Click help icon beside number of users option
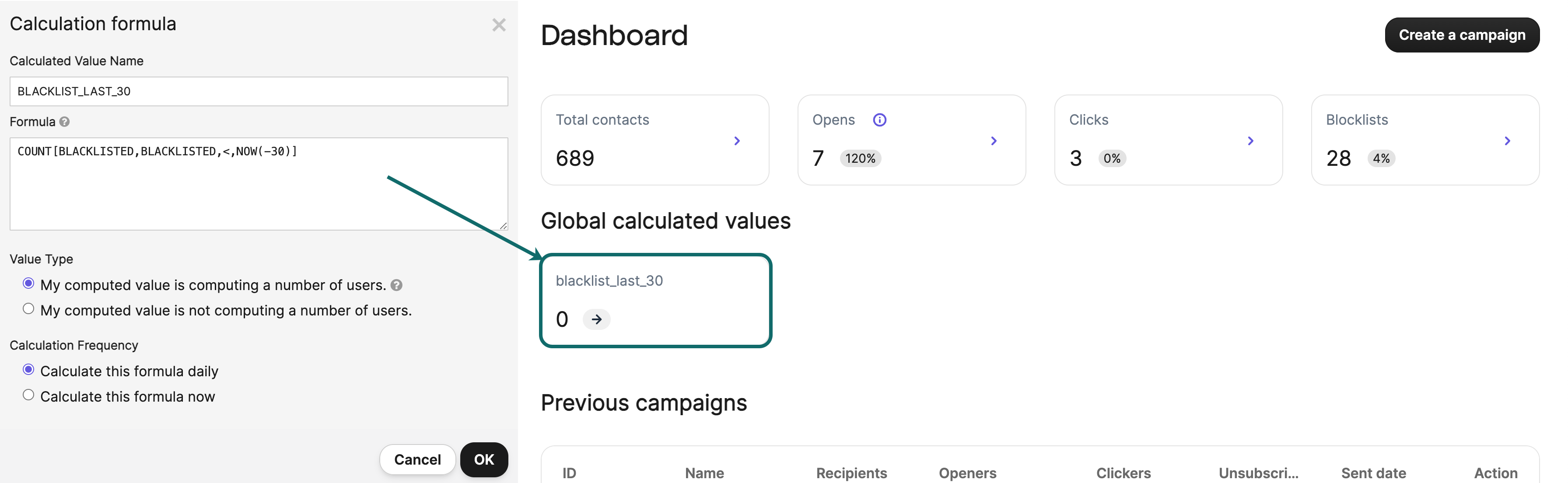Image resolution: width=1568 pixels, height=483 pixels. pyautogui.click(x=396, y=285)
